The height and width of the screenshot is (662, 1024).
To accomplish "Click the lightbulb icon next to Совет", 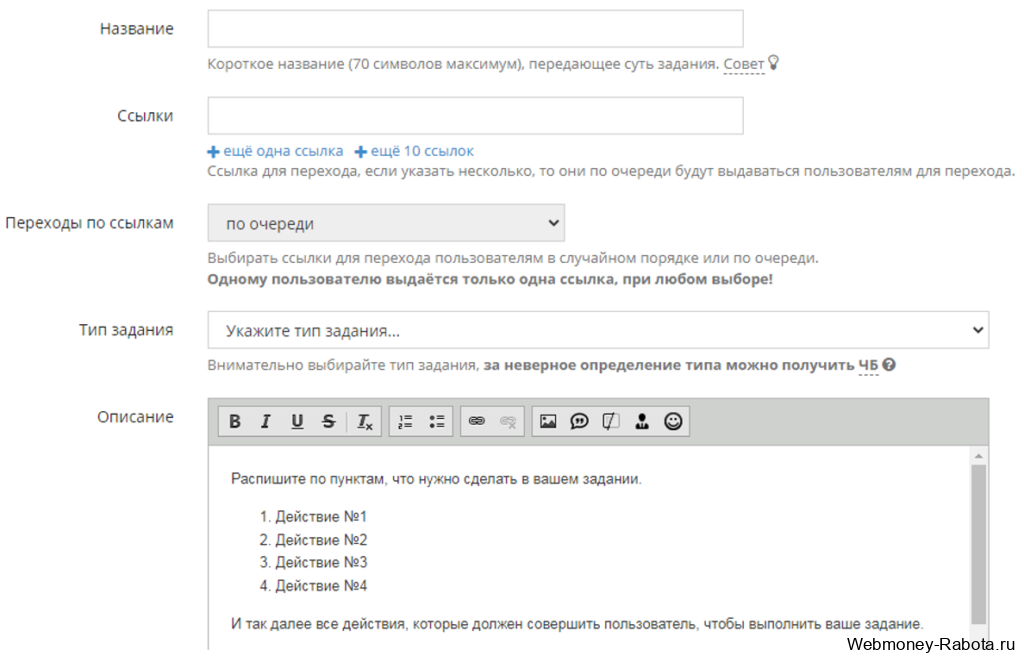I will click(x=773, y=62).
